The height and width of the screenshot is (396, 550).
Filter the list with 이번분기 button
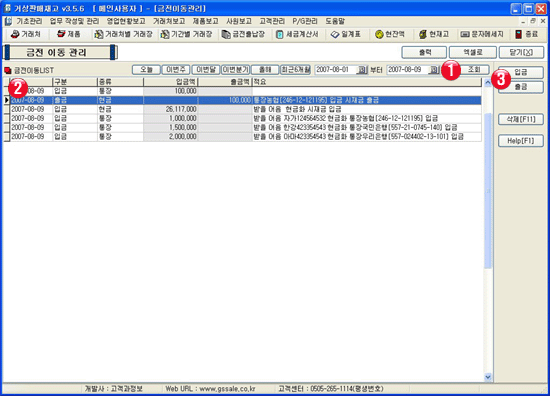point(235,70)
